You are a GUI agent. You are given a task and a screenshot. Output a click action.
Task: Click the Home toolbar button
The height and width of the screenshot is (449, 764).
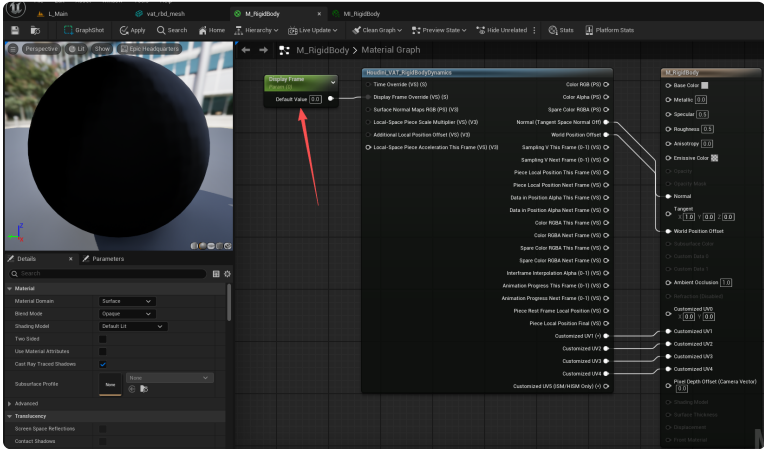211,30
